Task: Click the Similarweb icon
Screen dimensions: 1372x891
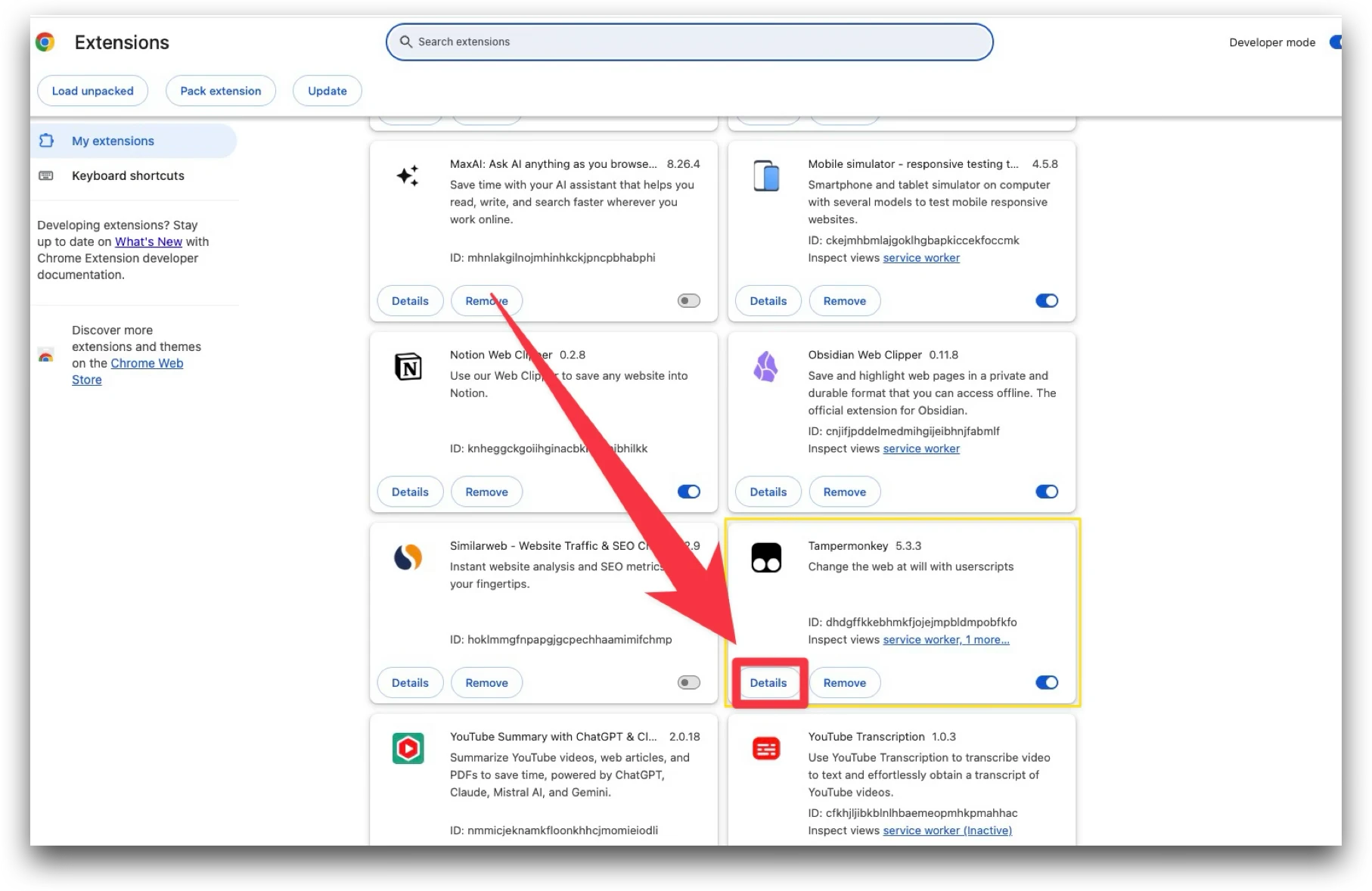Action: coord(408,557)
